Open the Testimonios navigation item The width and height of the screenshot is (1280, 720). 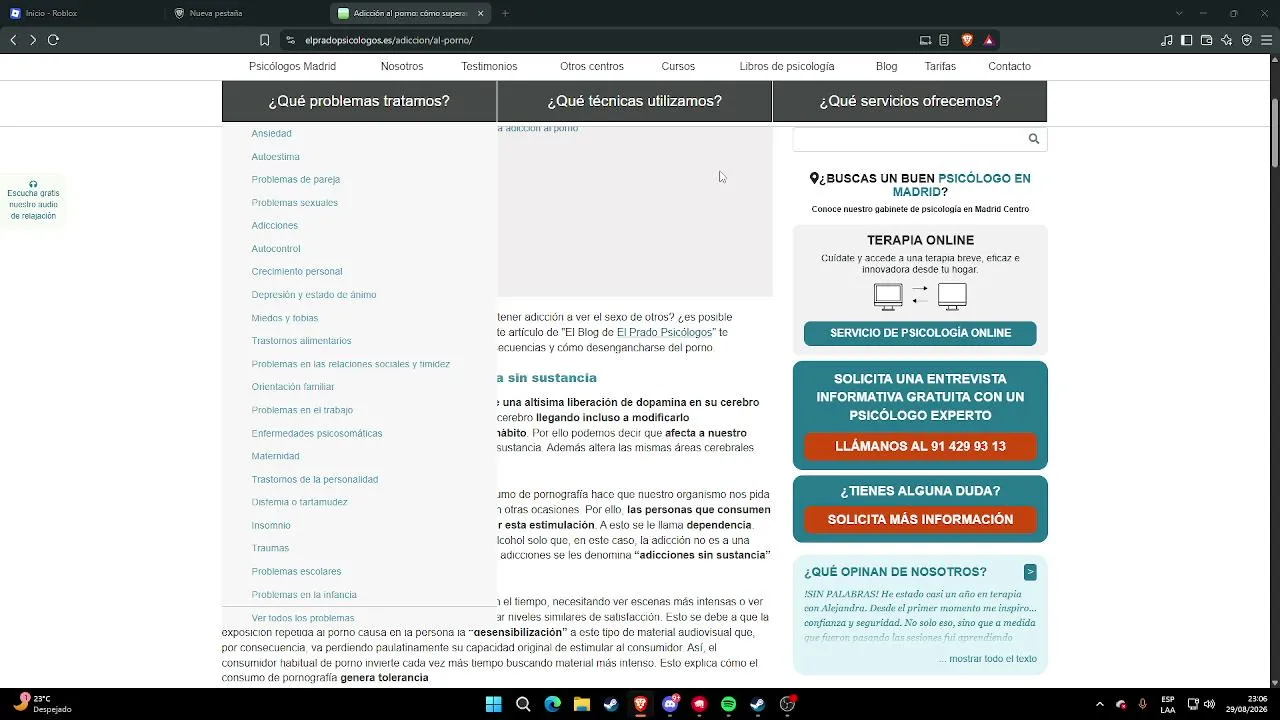click(x=489, y=66)
